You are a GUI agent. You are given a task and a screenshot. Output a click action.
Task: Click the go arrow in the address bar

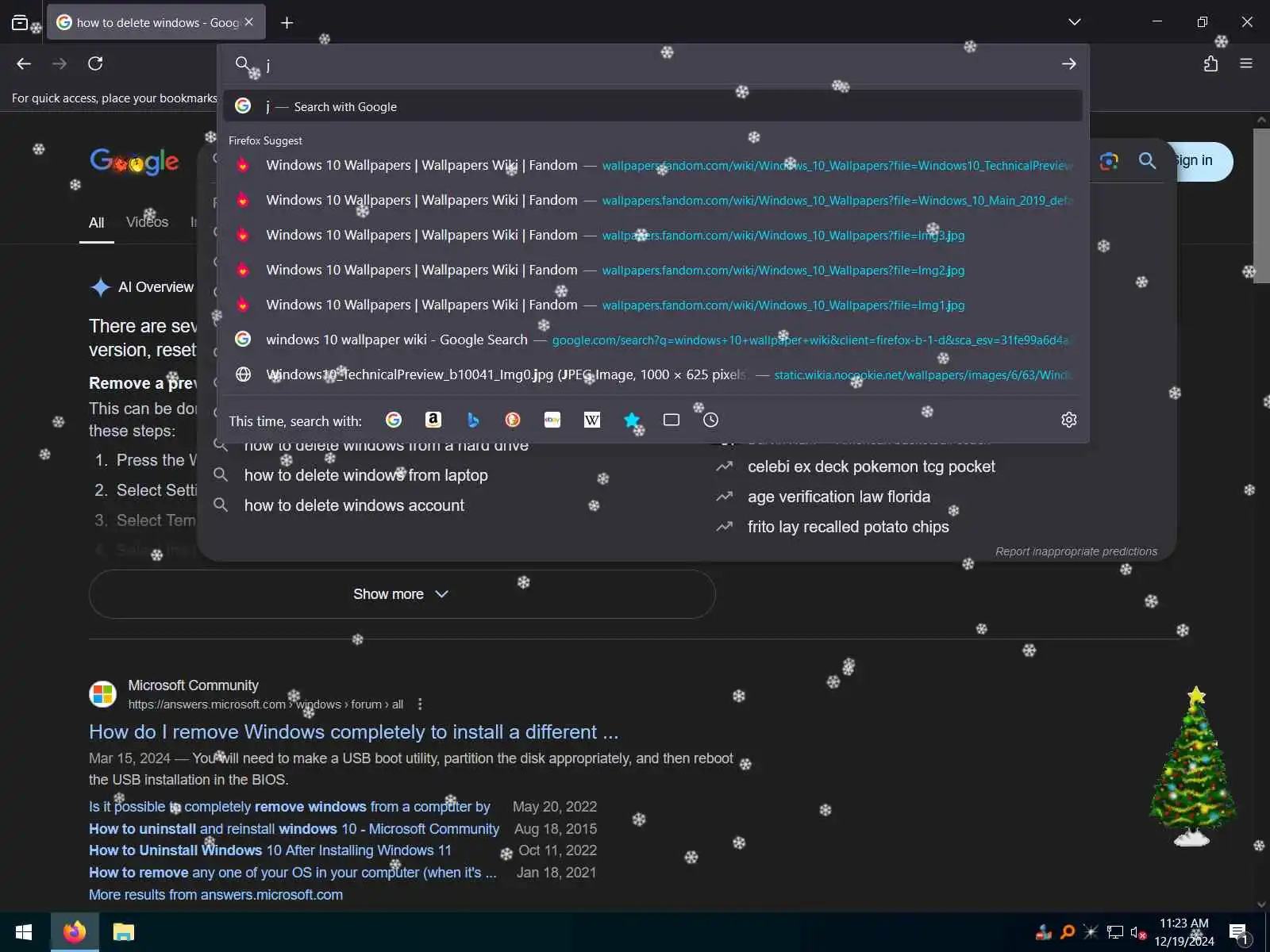(x=1069, y=63)
